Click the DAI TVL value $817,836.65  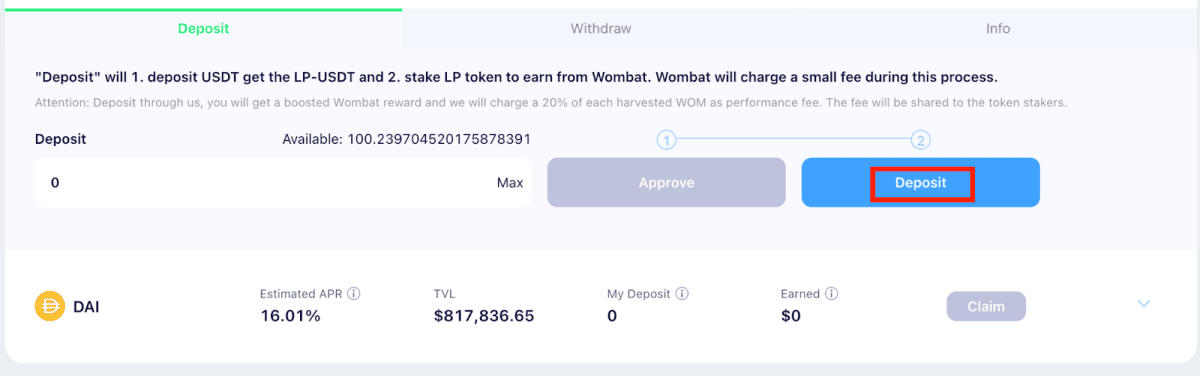pyautogui.click(x=484, y=316)
